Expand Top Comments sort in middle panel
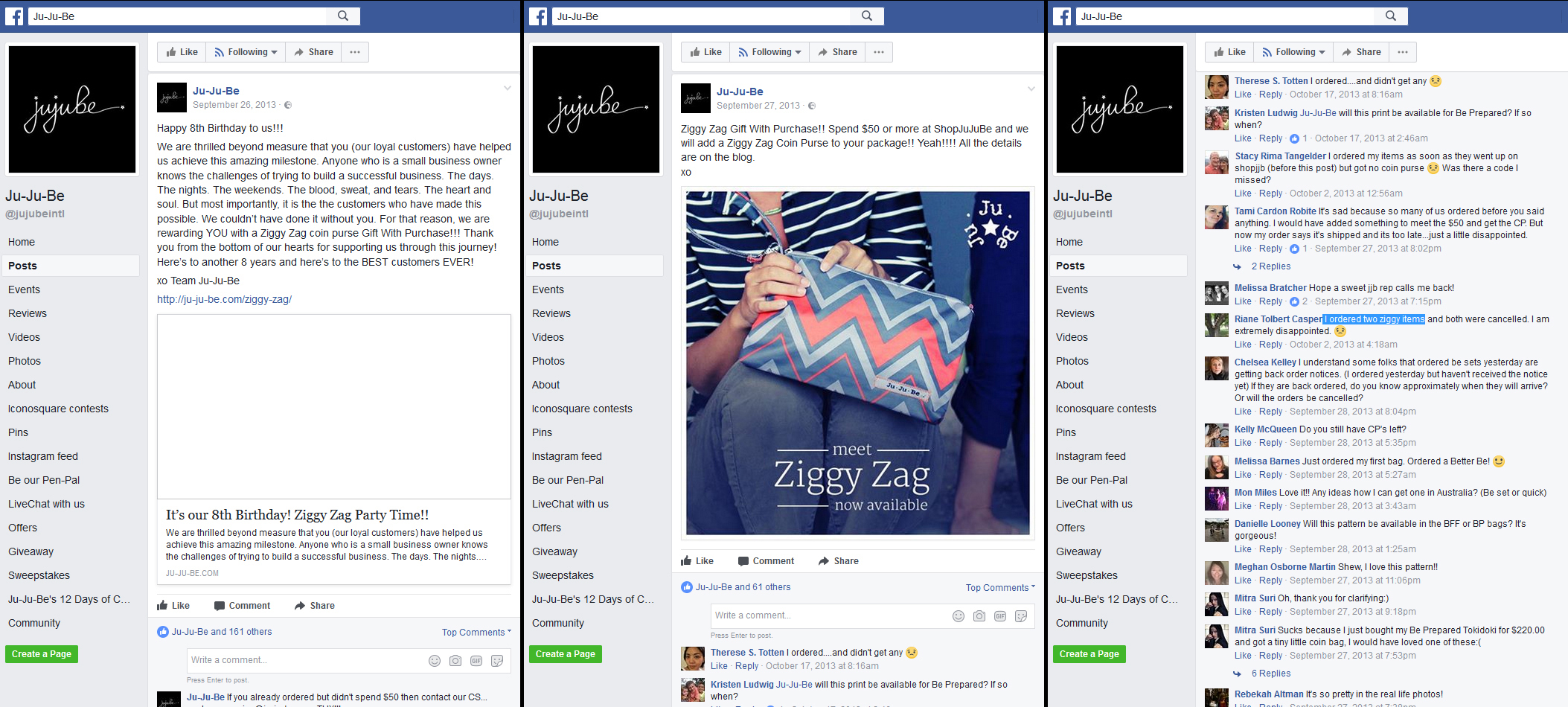This screenshot has height=707, width=1568. tap(1000, 587)
